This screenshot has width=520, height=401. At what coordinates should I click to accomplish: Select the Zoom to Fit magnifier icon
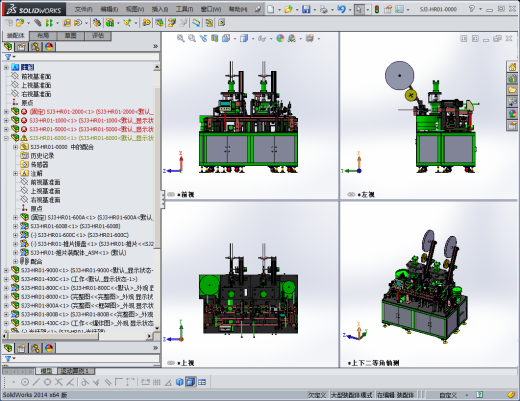pos(181,38)
